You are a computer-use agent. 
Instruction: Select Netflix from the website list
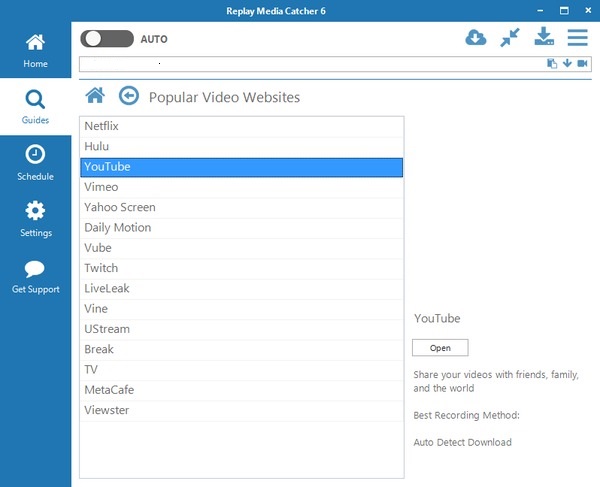[x=241, y=127]
